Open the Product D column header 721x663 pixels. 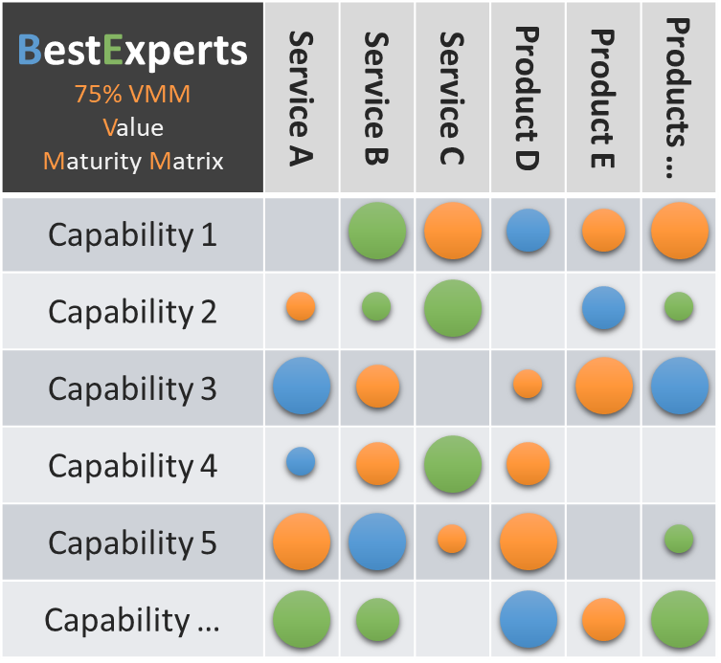click(x=528, y=97)
